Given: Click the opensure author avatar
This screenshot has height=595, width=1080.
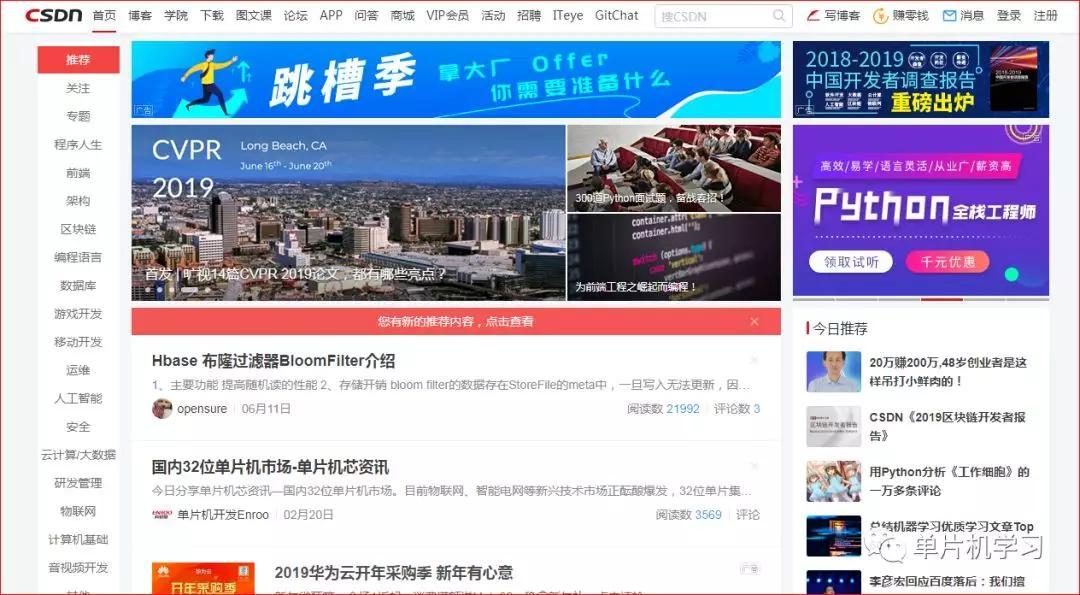Looking at the screenshot, I should point(162,408).
